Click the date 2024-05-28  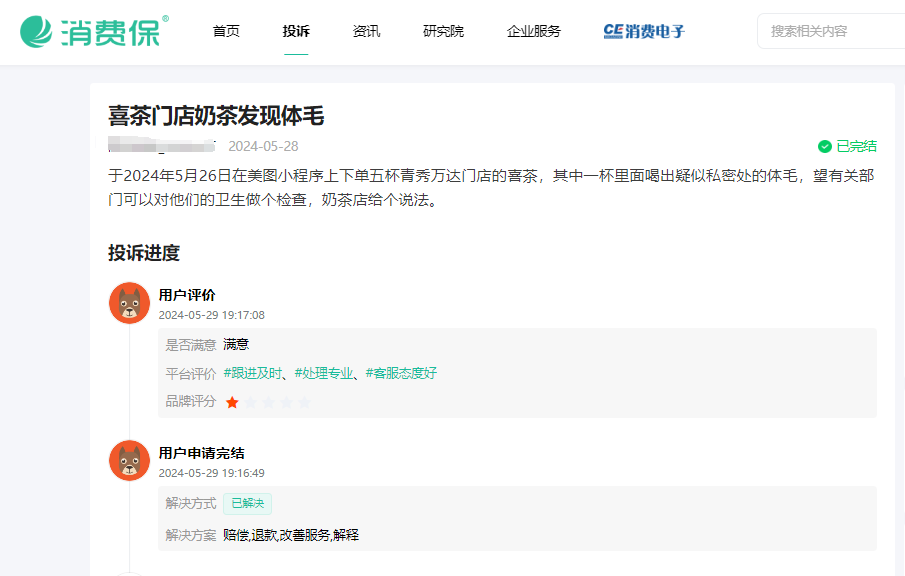(263, 147)
